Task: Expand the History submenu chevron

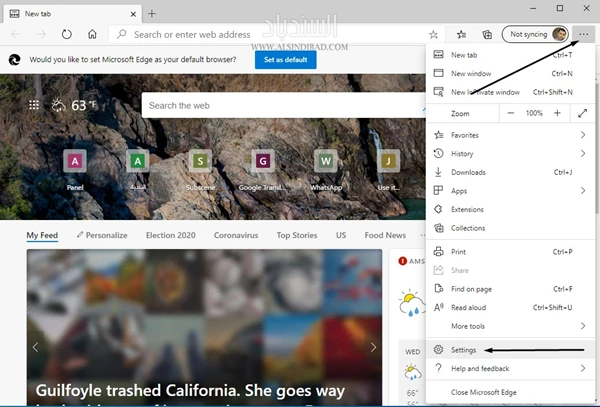Action: pos(583,153)
